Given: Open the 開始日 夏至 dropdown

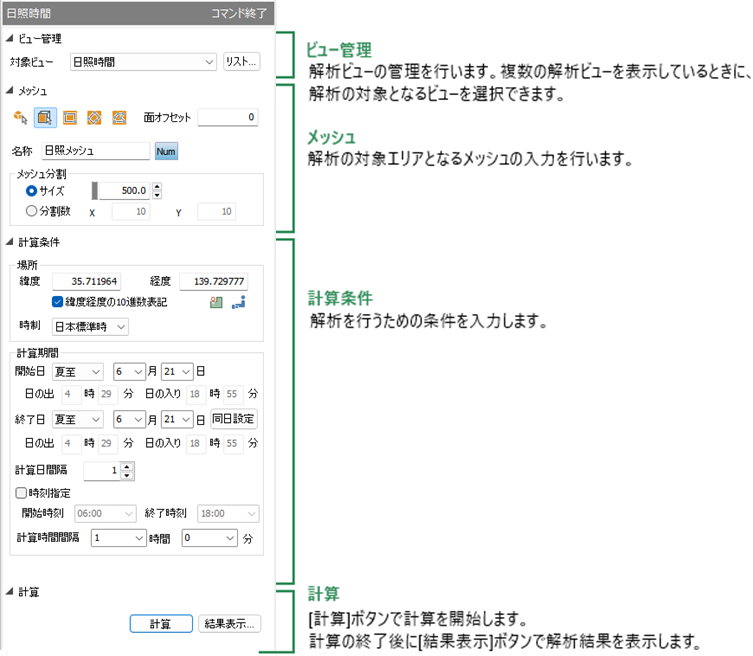Looking at the screenshot, I should pyautogui.click(x=78, y=372).
